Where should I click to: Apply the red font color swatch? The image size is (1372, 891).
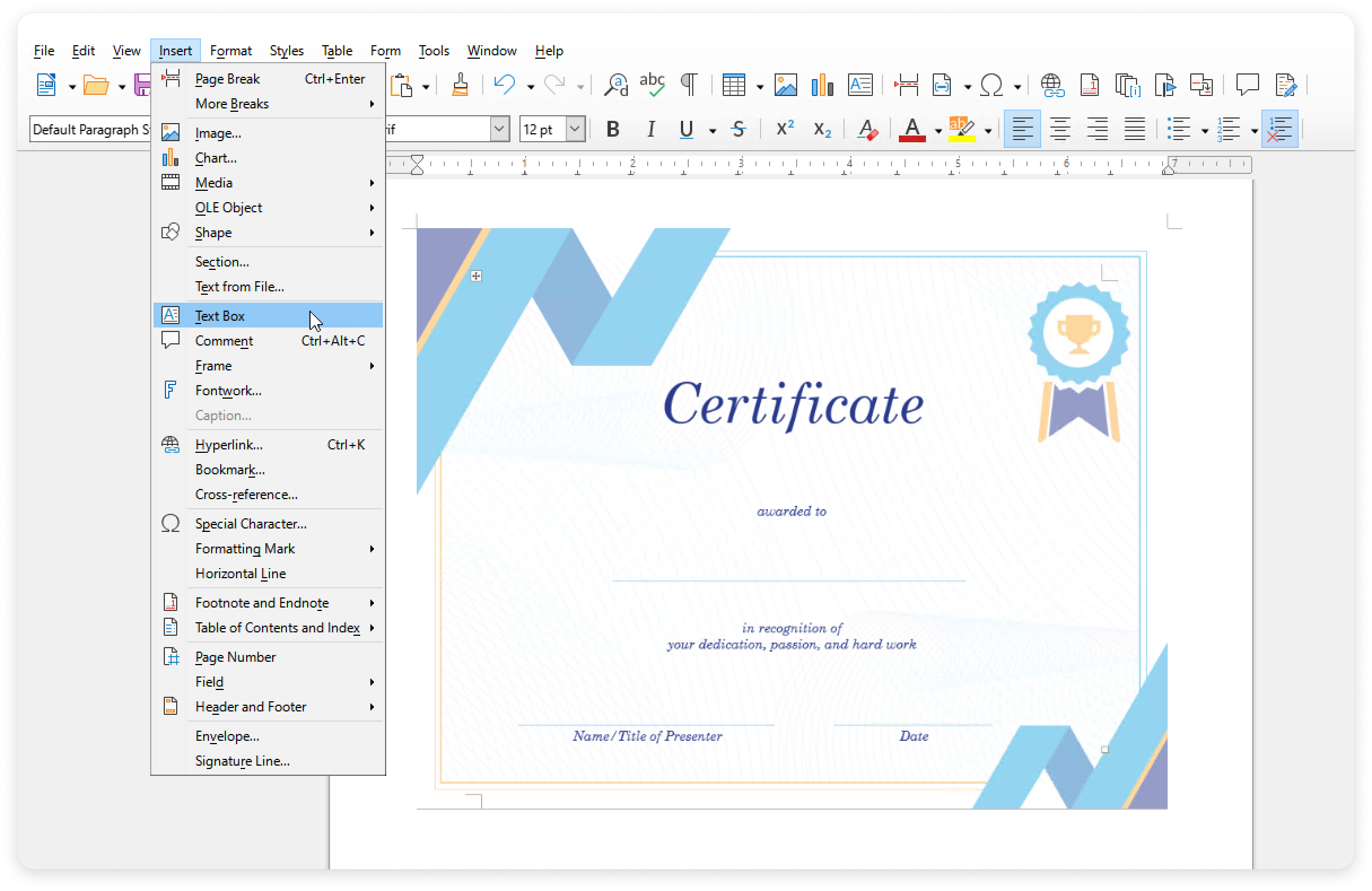(x=911, y=130)
